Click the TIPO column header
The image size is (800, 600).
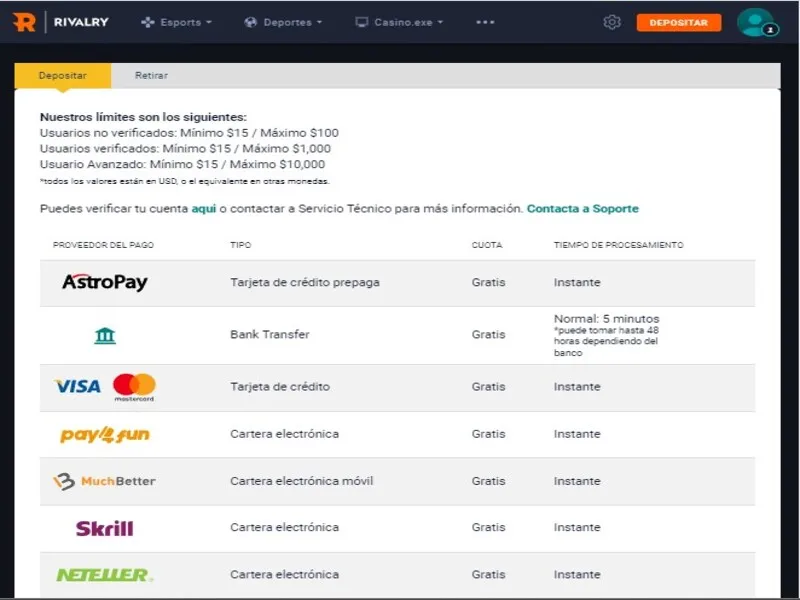tap(240, 245)
